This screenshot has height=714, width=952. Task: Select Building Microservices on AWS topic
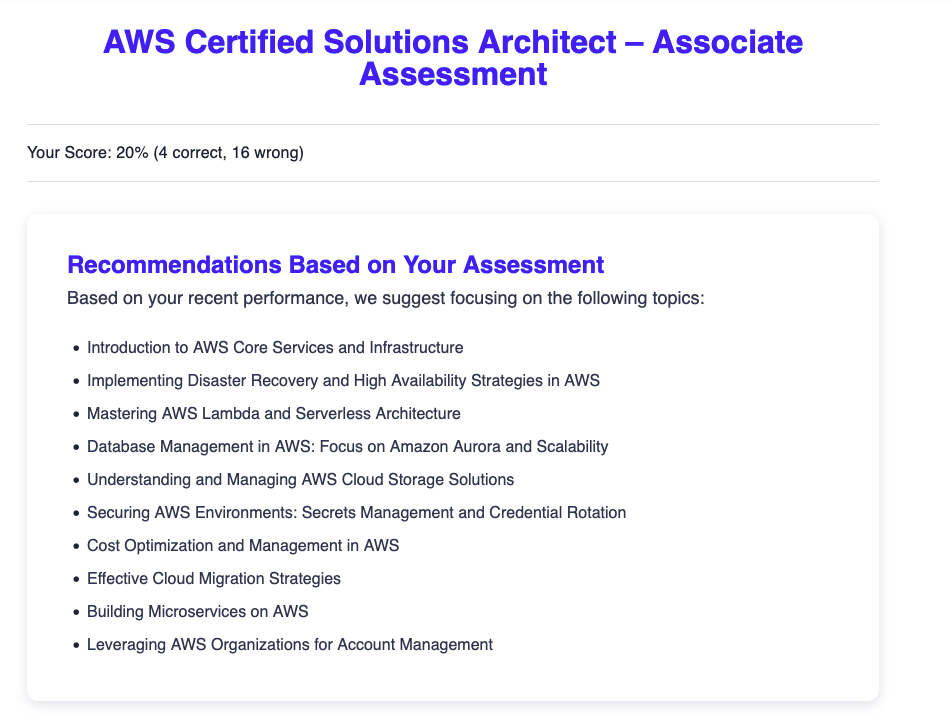[197, 611]
